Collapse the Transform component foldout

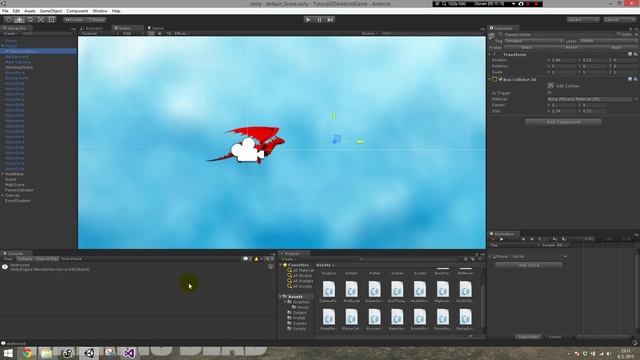[490, 54]
